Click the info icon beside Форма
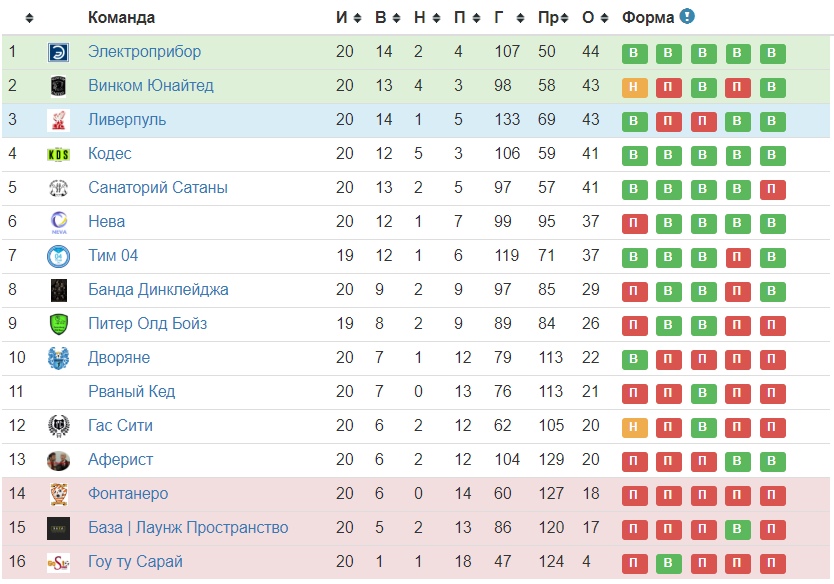 (687, 17)
